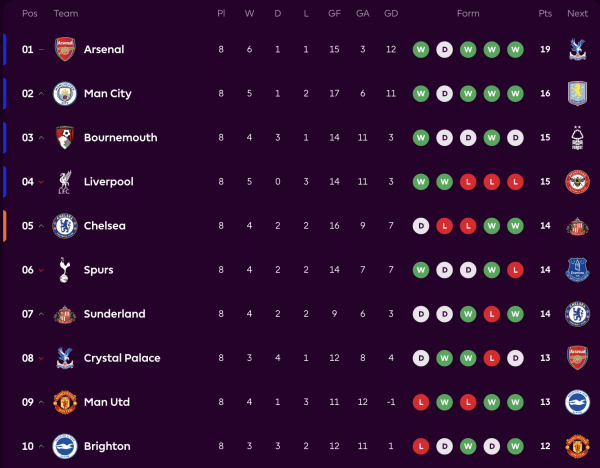Image resolution: width=600 pixels, height=468 pixels.
Task: Click the draw badge in Arsenal's form
Action: [x=445, y=49]
